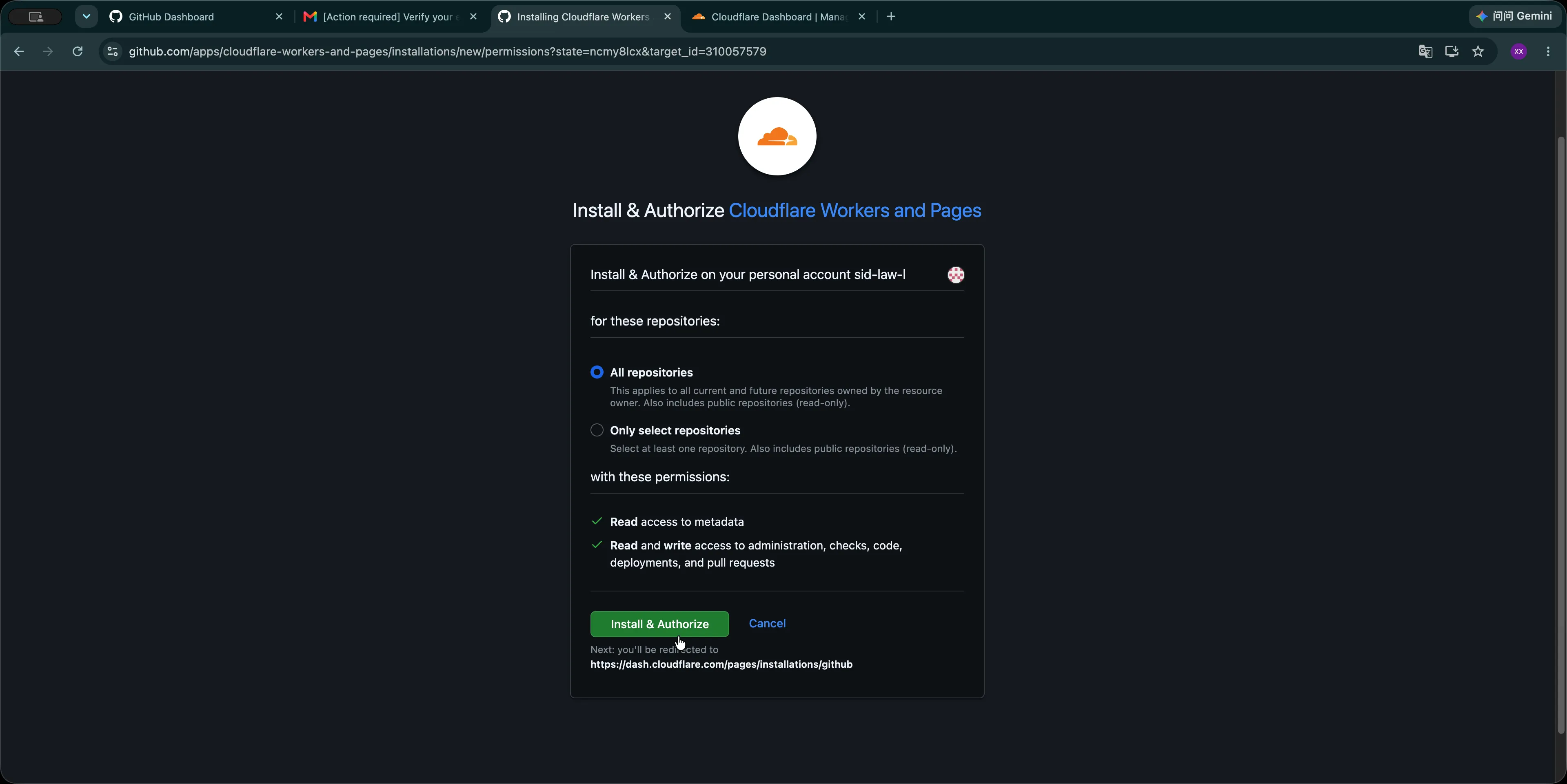Close the Installing Cloudflare Workers tab
The image size is (1567, 784).
click(x=667, y=16)
